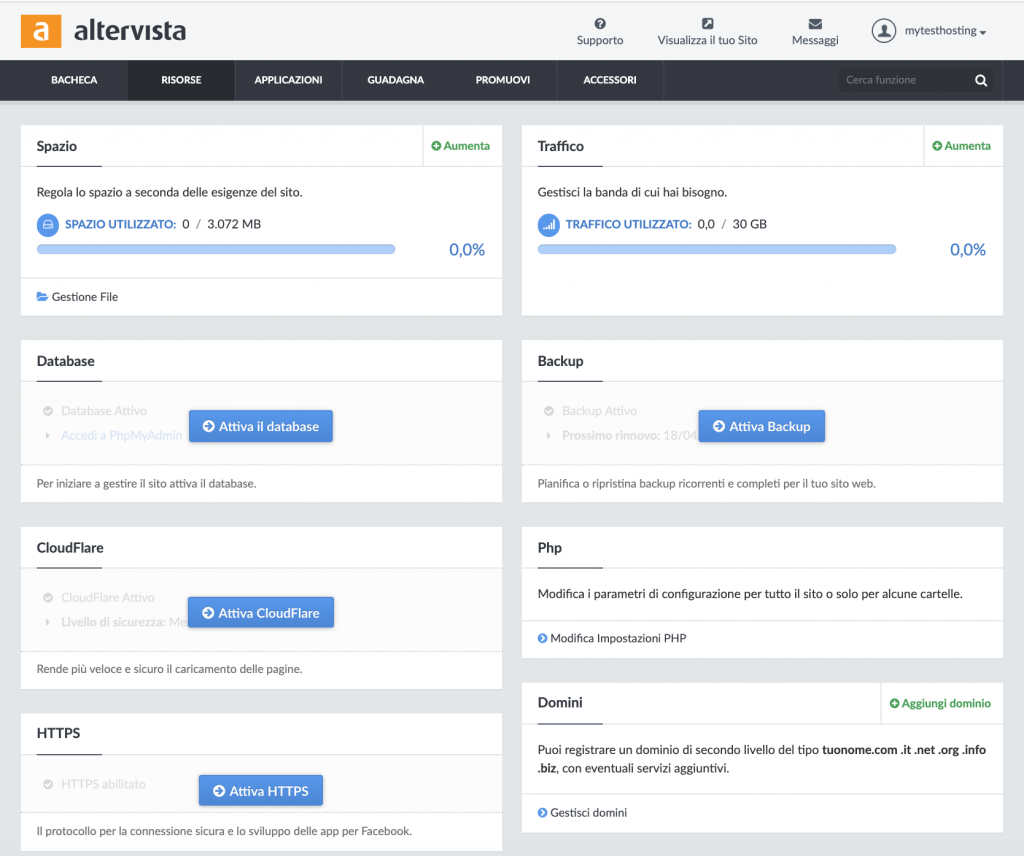Screen dimensions: 1024x856
Task: Click the Attiva Backup button
Action: coord(761,426)
